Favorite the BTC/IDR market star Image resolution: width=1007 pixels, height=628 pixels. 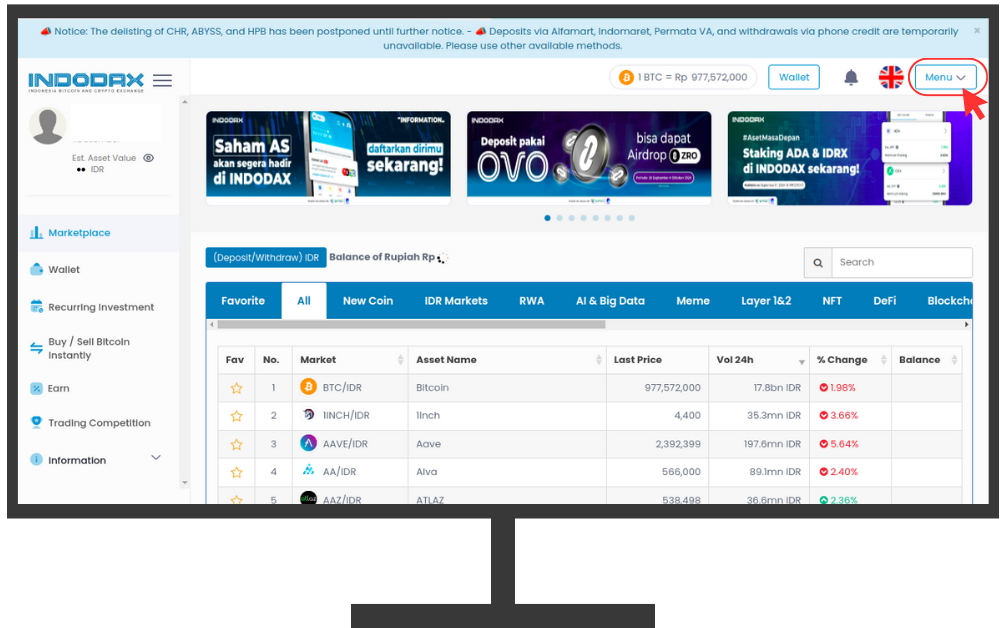(x=236, y=388)
